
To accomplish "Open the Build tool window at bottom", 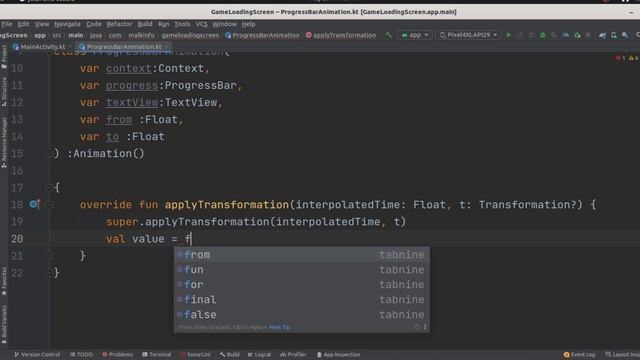I will [x=229, y=355].
